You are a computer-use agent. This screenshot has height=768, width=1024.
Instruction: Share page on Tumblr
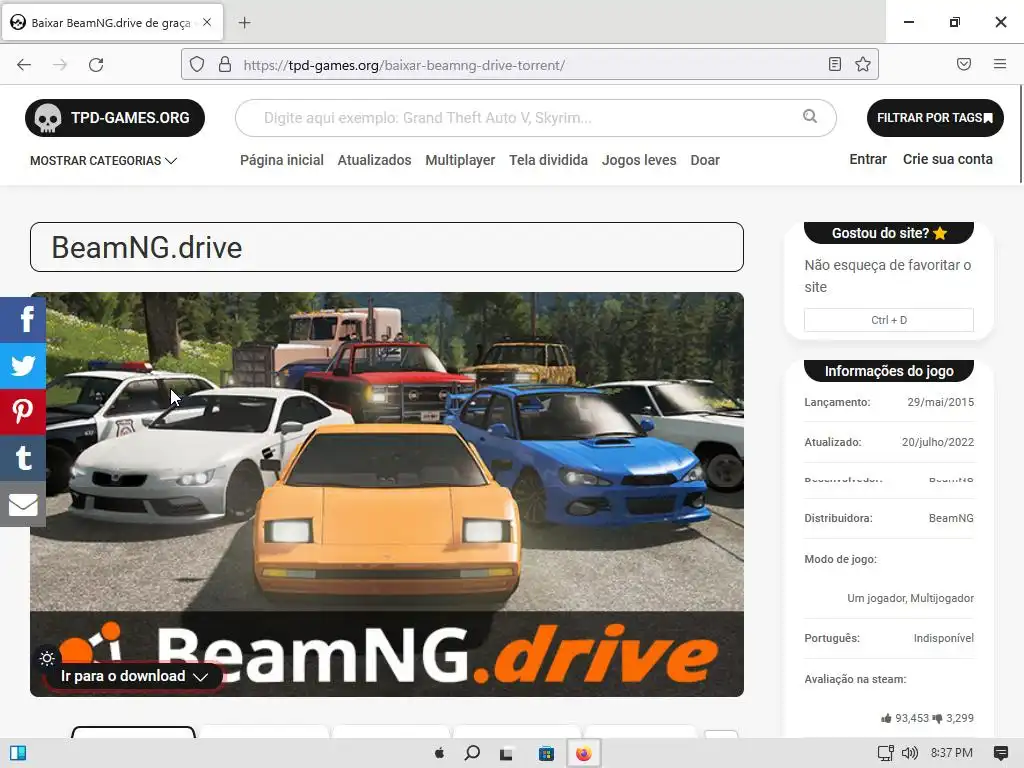23,458
